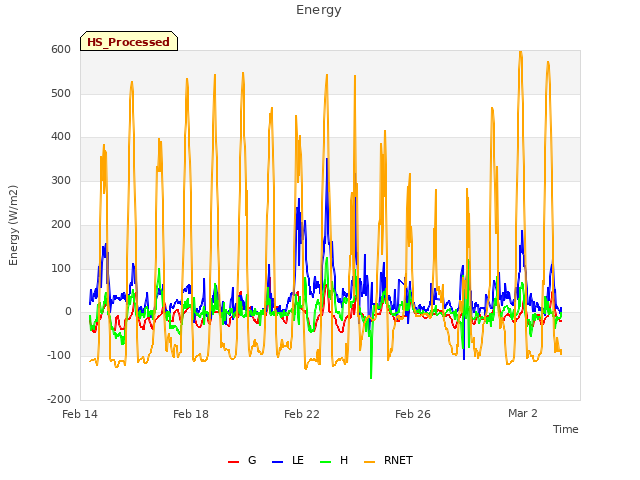The height and width of the screenshot is (480, 640).
Task: Toggle the RNET series in legend
Action: point(388,460)
